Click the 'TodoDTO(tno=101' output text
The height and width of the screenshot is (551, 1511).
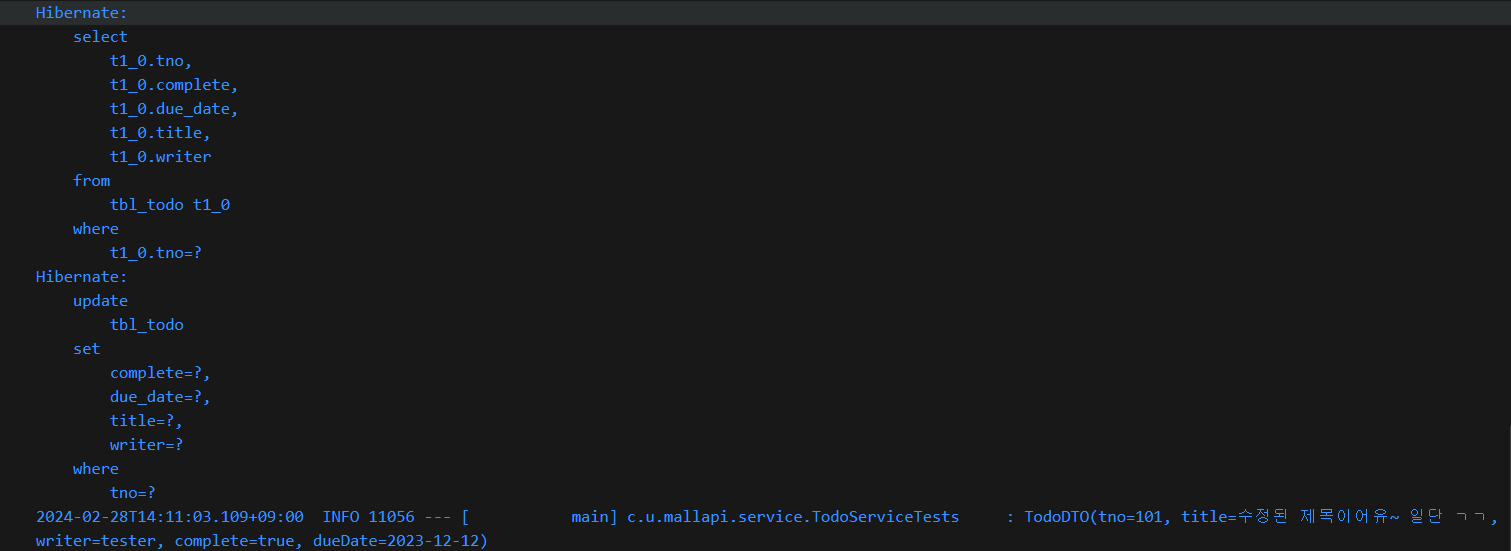(x=1094, y=517)
